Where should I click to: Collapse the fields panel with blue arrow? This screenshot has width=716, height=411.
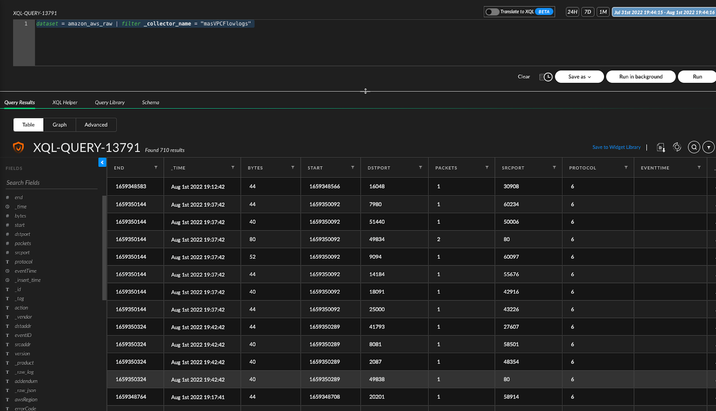pyautogui.click(x=102, y=162)
